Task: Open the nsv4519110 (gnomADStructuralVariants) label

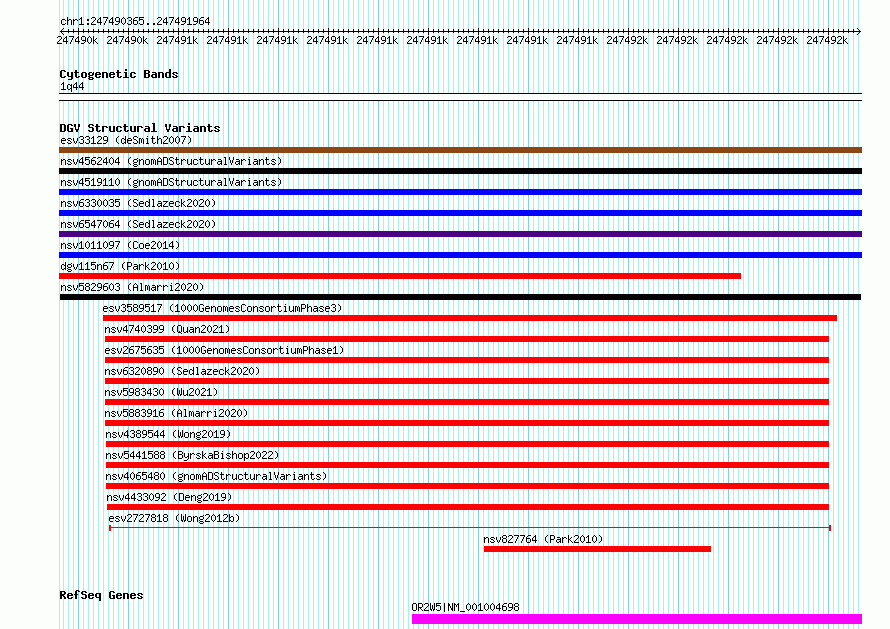Action: [171, 182]
